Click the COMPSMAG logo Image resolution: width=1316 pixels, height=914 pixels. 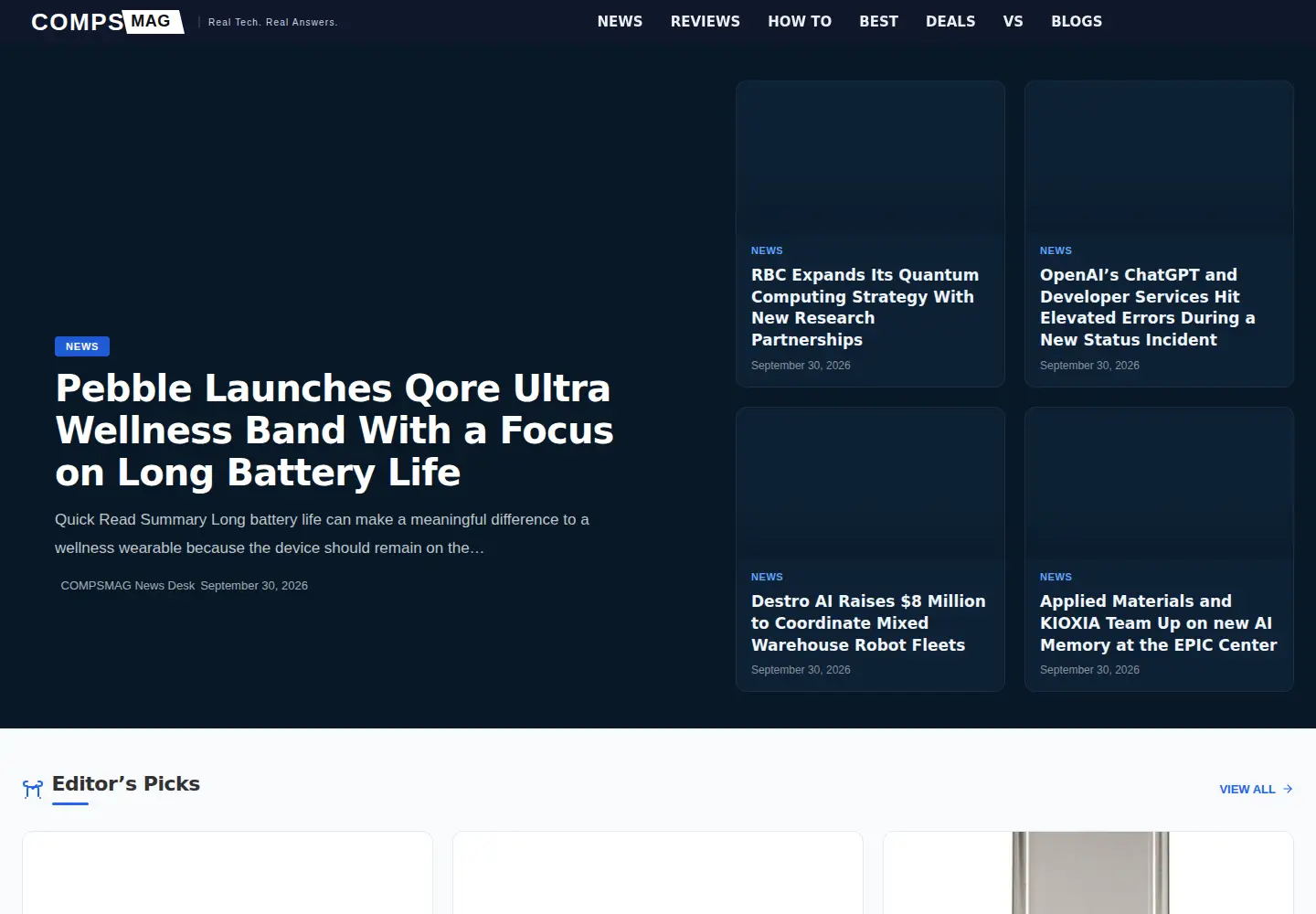coord(107,21)
